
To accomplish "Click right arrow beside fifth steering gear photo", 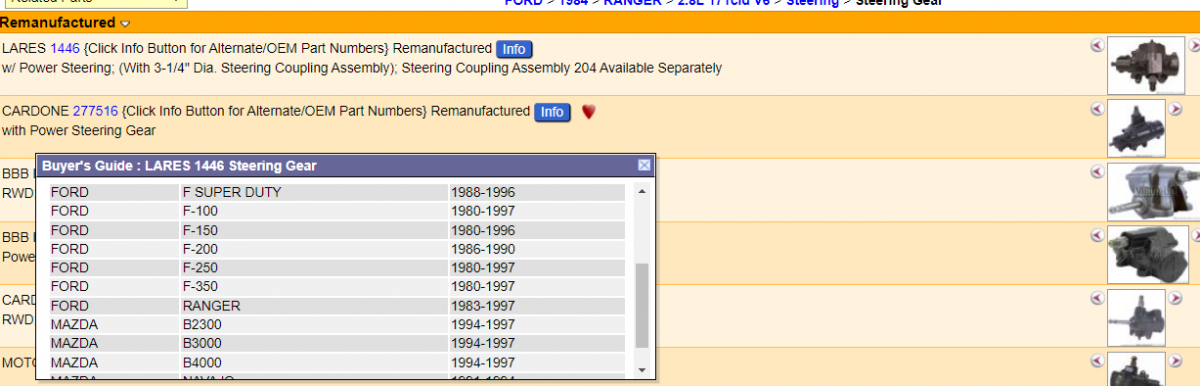I will click(x=1176, y=297).
